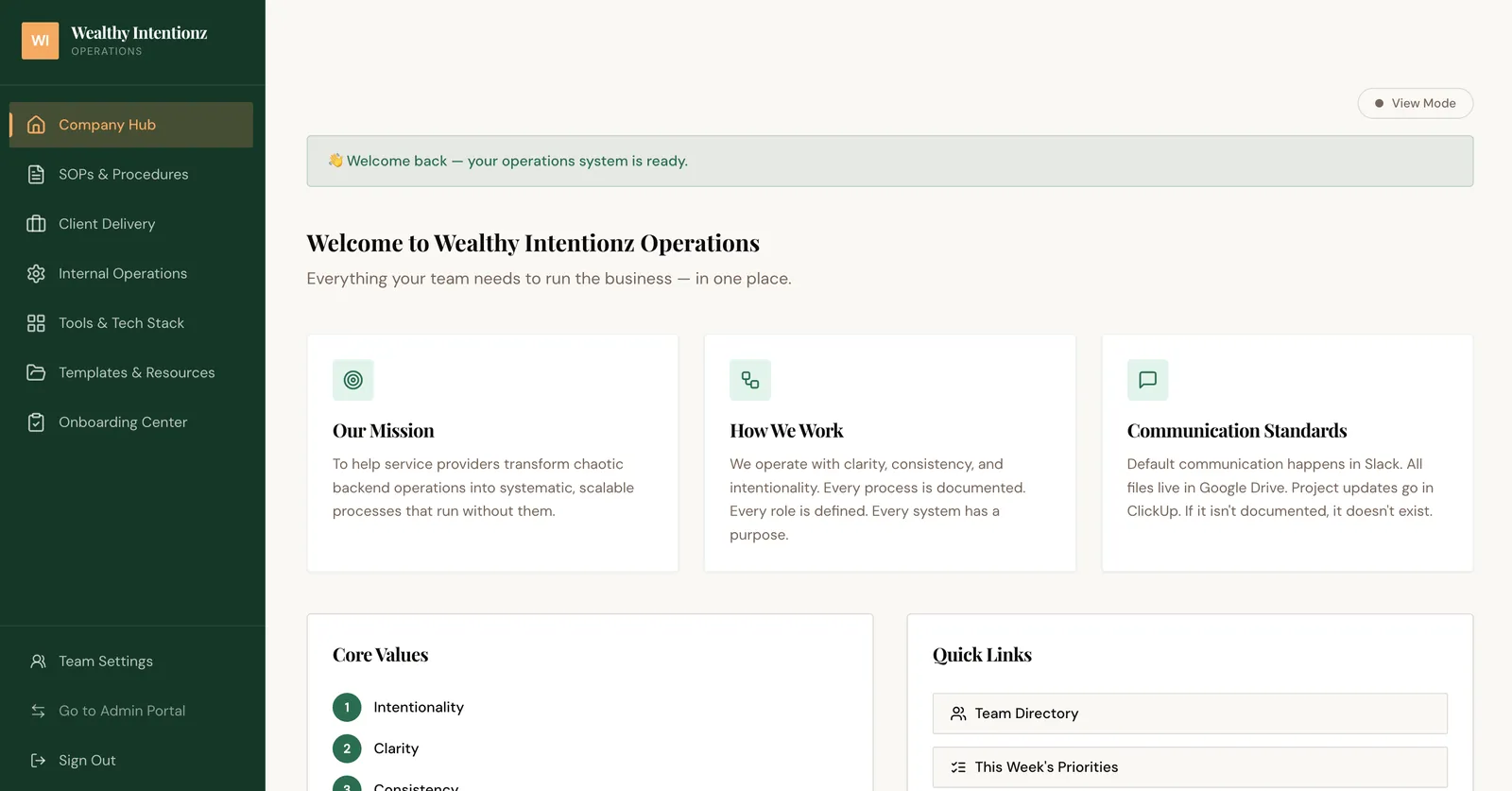Select Tools & Tech Stack in sidebar
Screen dimensions: 1512x791
click(131, 323)
